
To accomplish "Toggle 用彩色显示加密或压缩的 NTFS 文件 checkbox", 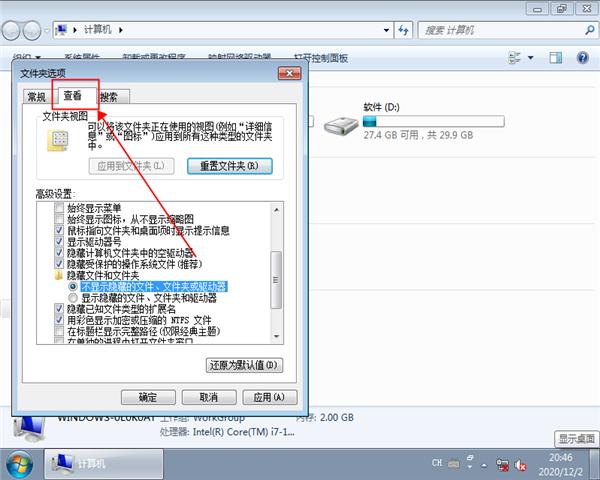I will tap(59, 320).
